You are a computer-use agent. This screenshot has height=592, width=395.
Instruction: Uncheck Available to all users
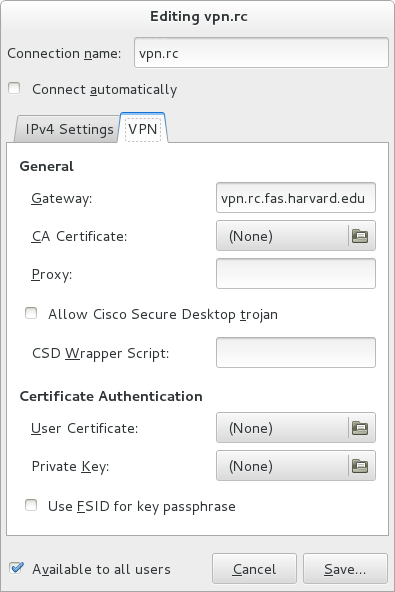point(16,567)
